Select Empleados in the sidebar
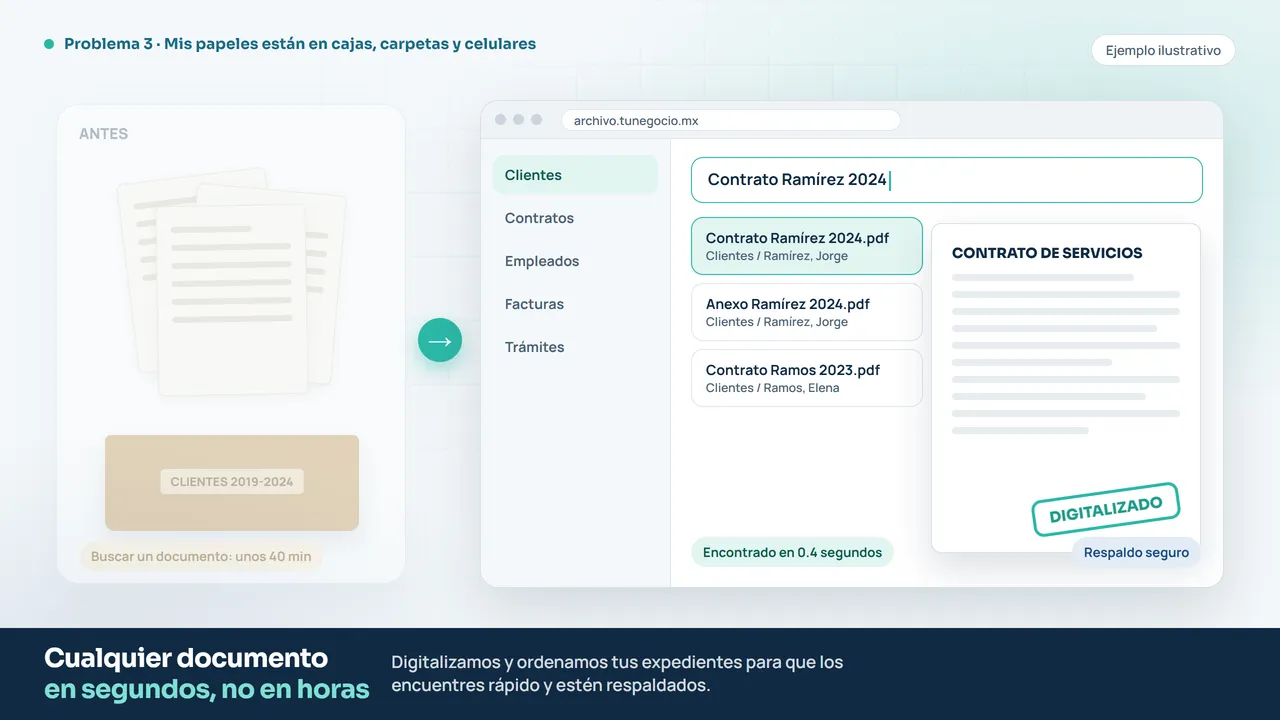Viewport: 1280px width, 720px height. (575, 261)
